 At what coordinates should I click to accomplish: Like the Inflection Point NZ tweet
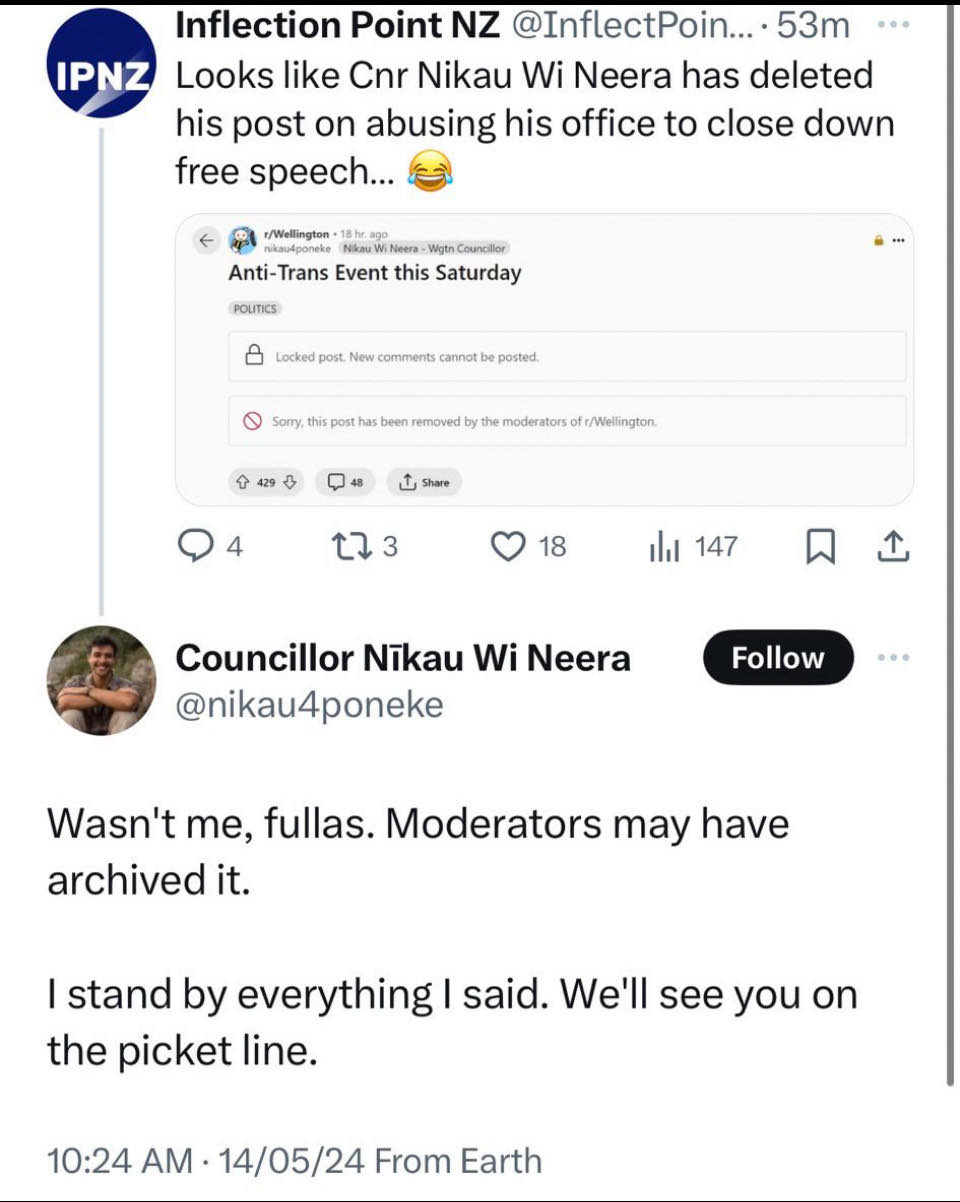(x=530, y=546)
